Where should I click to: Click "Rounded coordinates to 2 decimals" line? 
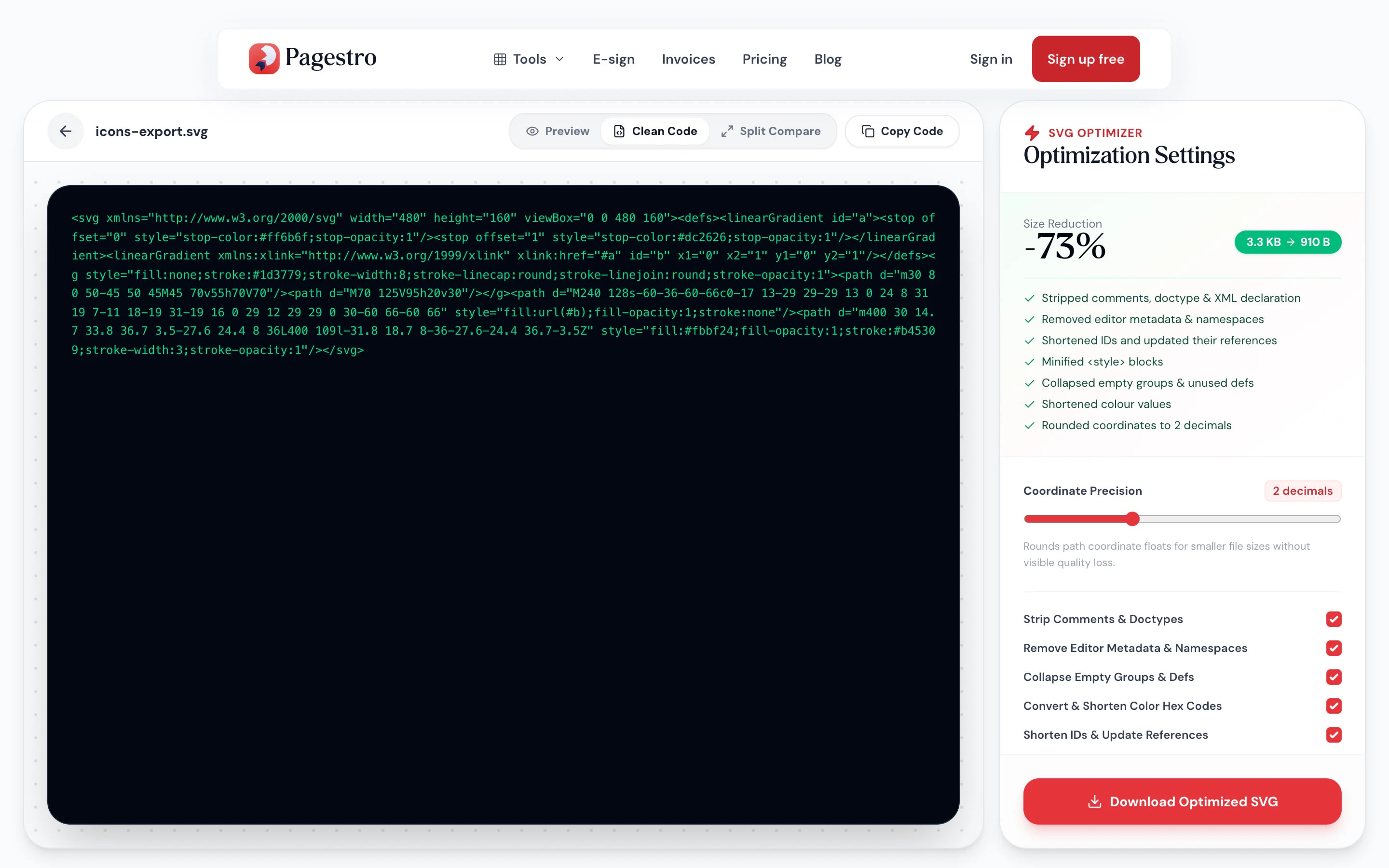pos(1136,425)
